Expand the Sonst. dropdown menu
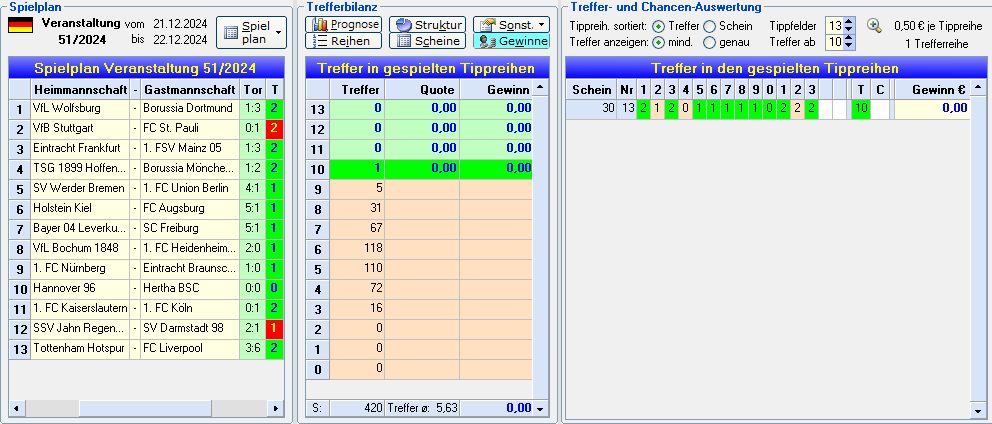Screen dimensions: 992x424 [x=511, y=25]
